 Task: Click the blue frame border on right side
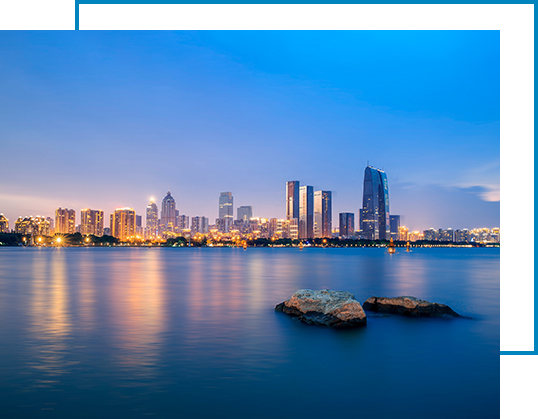(536, 177)
